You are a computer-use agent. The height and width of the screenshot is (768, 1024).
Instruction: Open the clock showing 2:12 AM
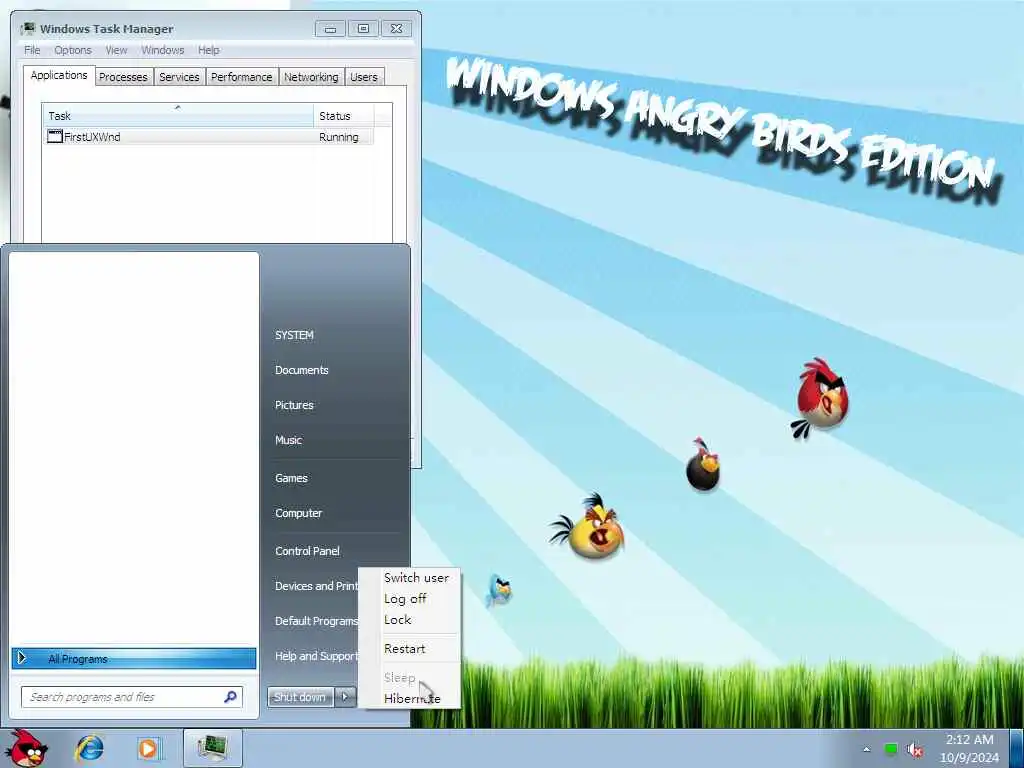tap(969, 748)
